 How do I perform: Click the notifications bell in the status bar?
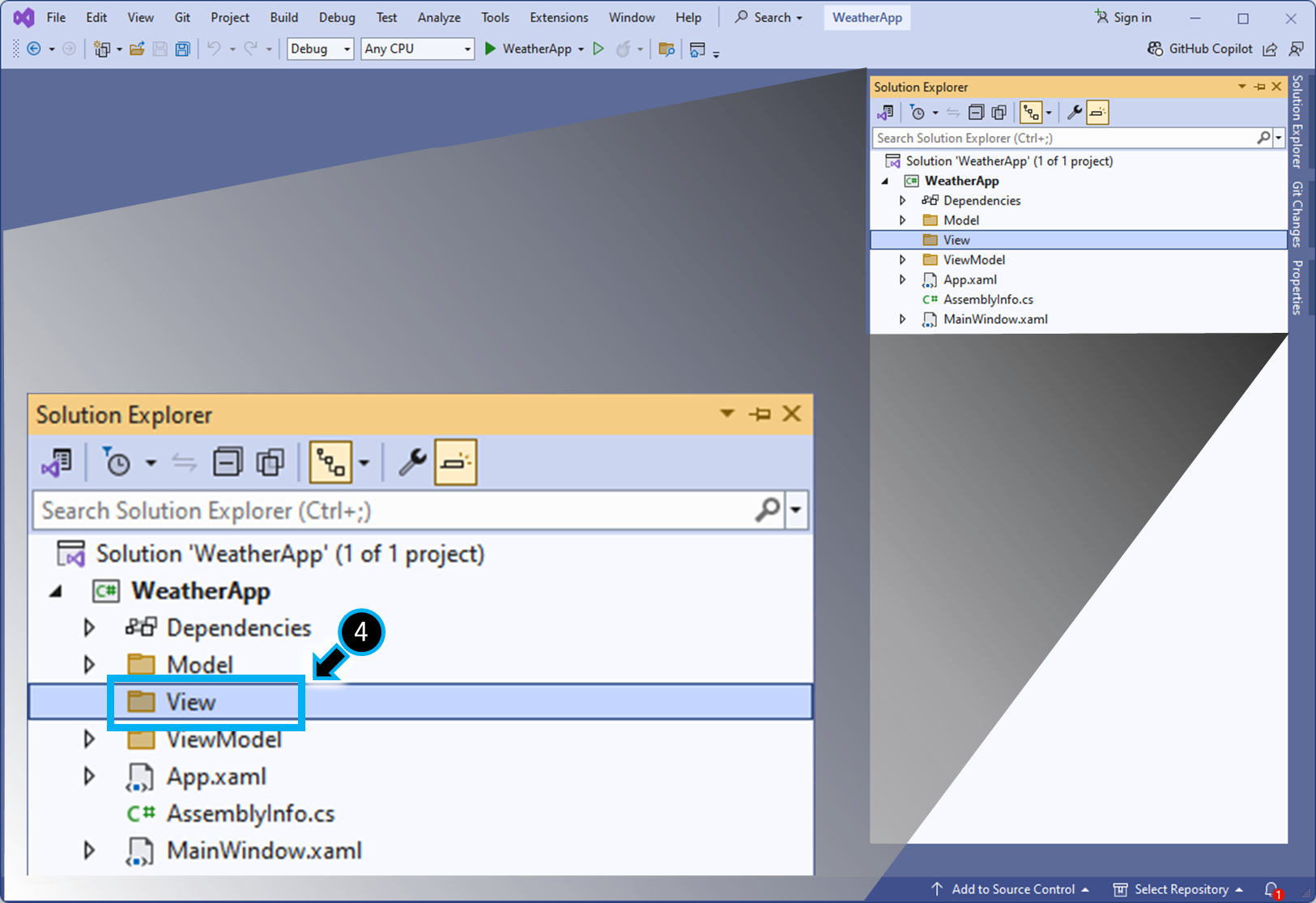[1272, 890]
